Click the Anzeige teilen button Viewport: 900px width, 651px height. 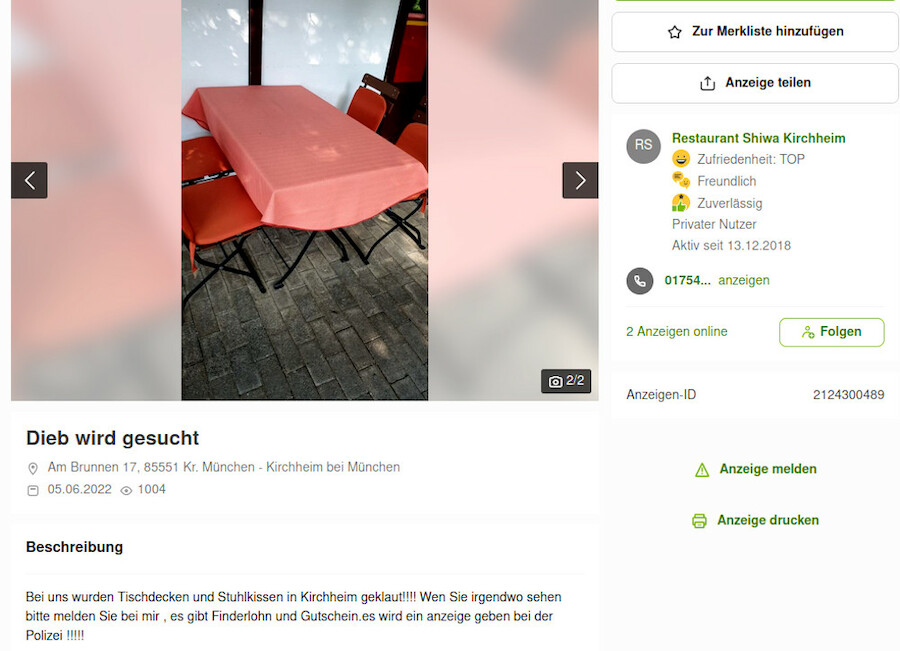755,83
